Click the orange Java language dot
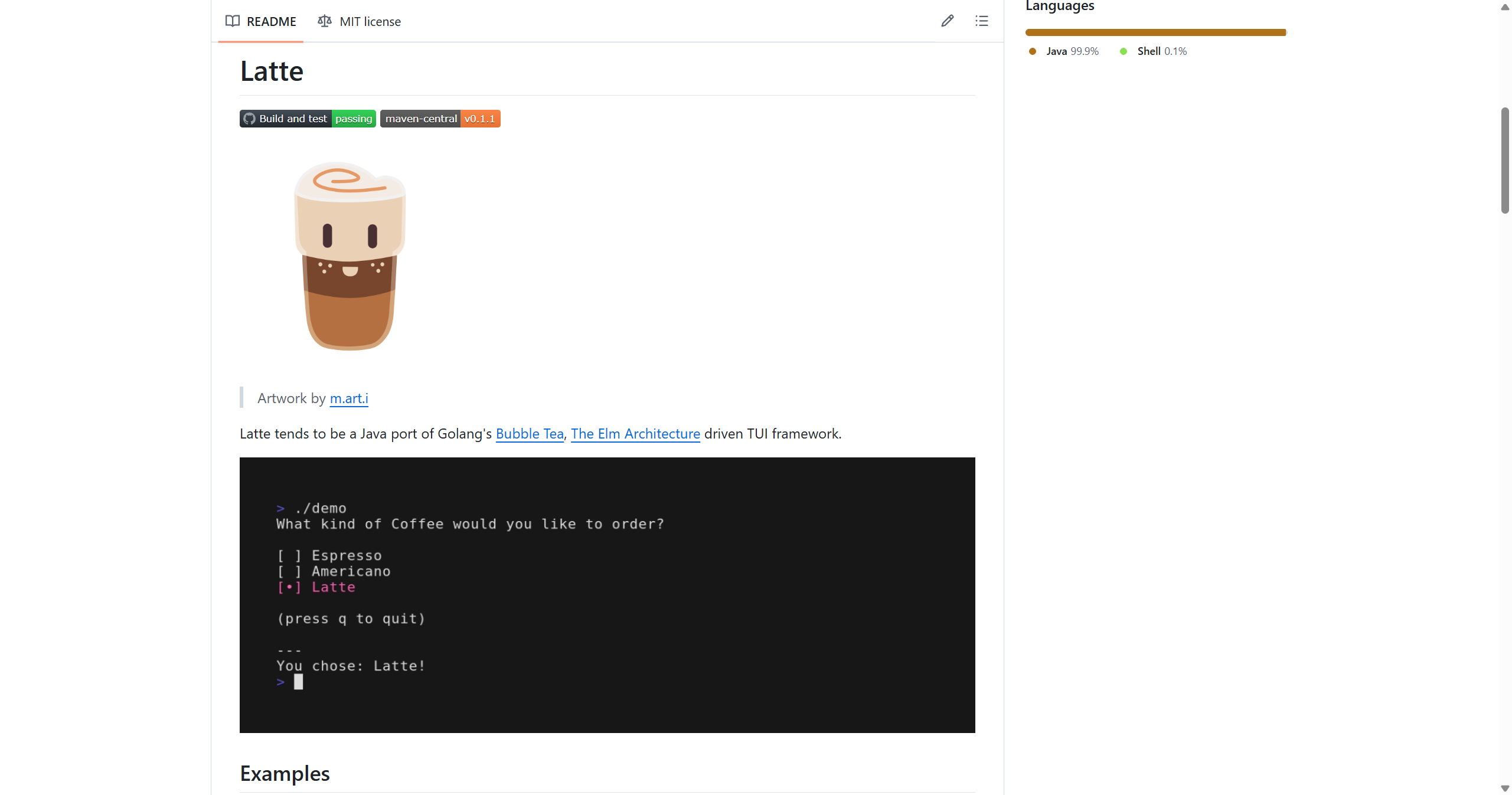The width and height of the screenshot is (1512, 795). coord(1032,51)
